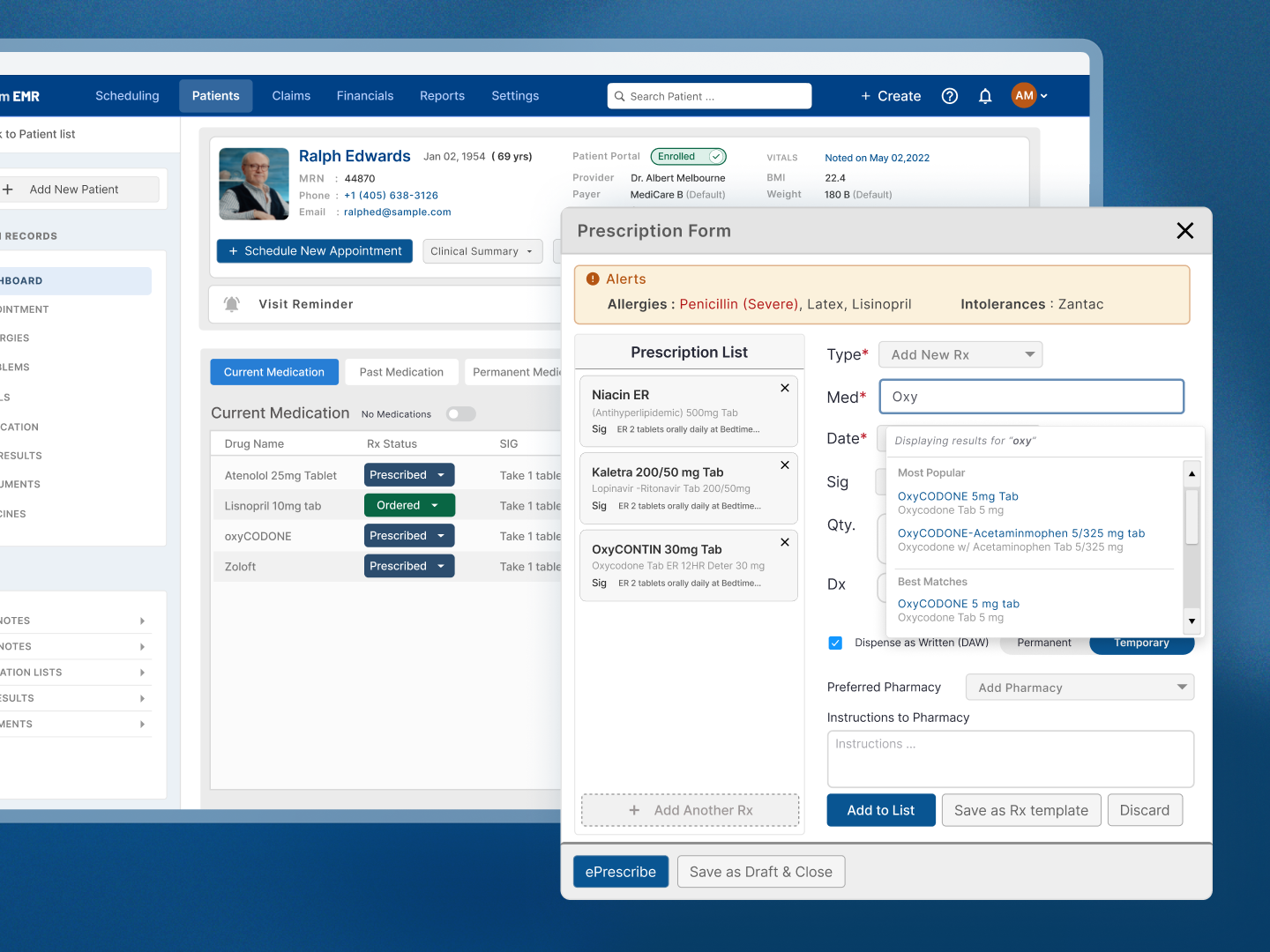
Task: Toggle the No Medications switch
Action: (x=460, y=413)
